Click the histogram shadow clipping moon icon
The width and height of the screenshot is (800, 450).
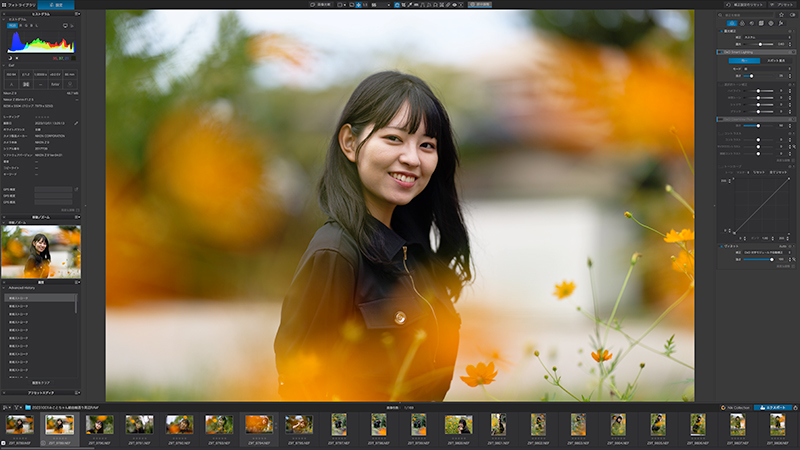point(10,58)
